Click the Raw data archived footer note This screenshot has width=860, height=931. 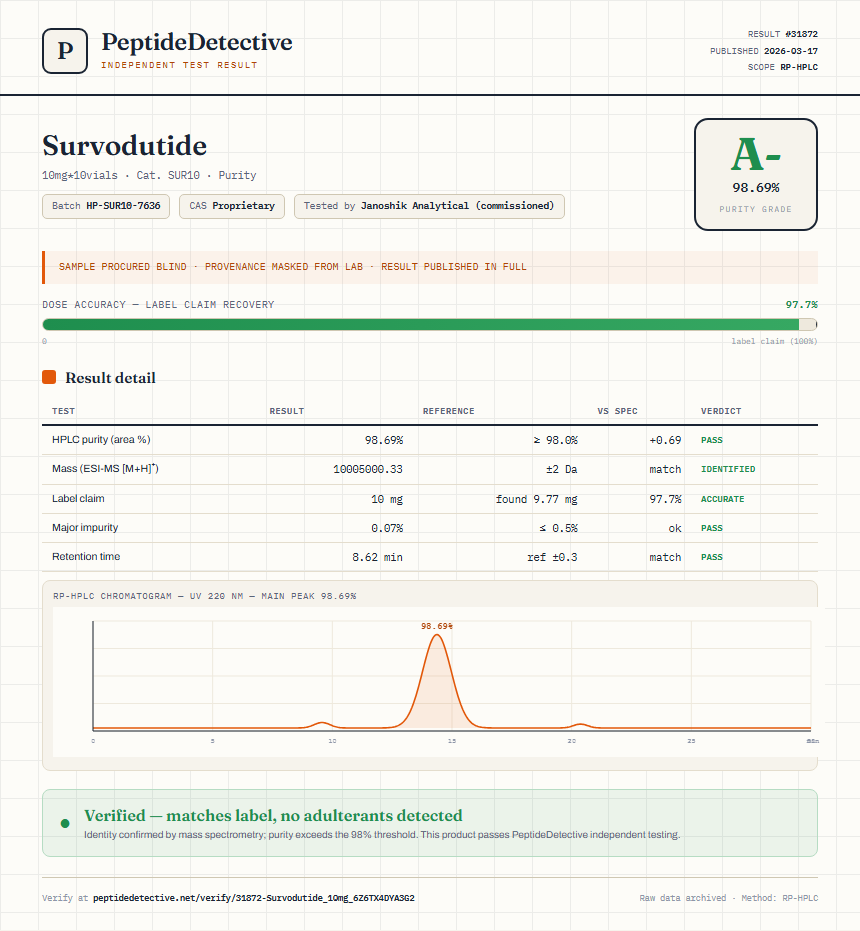click(x=729, y=898)
